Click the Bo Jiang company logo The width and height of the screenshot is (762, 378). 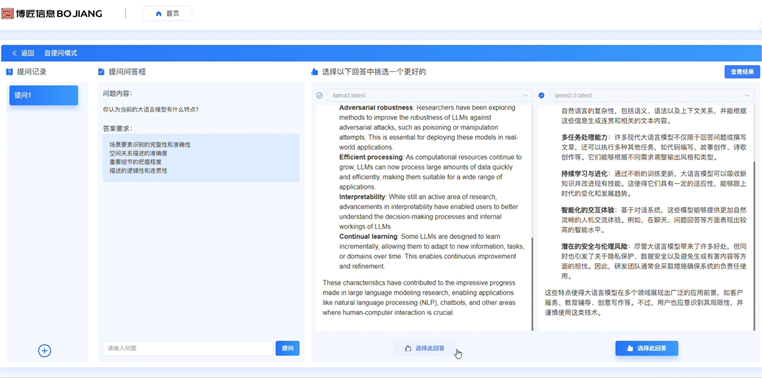[52, 14]
